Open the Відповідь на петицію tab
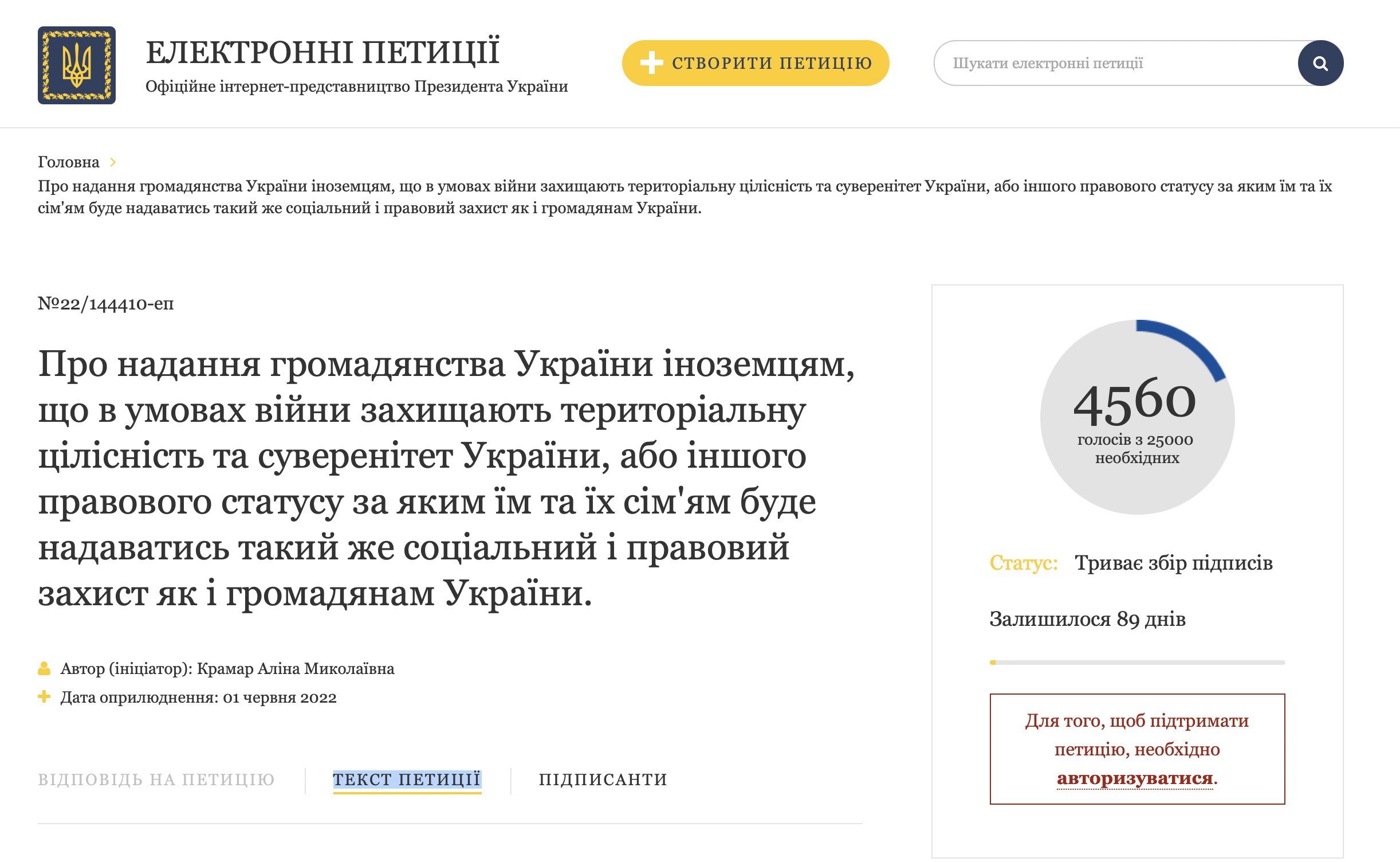The width and height of the screenshot is (1400, 862). [x=156, y=779]
